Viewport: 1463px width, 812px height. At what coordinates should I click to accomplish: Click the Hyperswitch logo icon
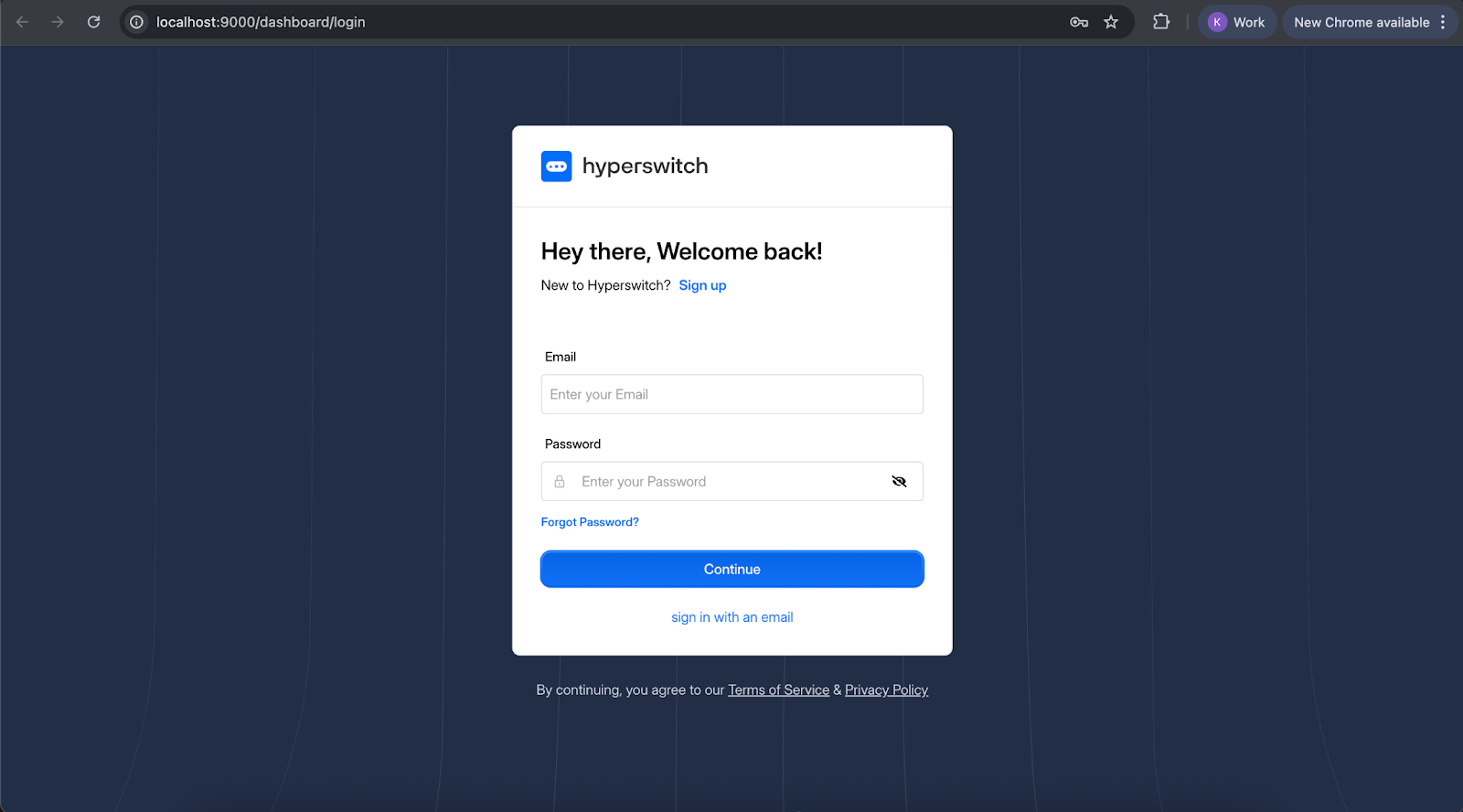click(556, 166)
